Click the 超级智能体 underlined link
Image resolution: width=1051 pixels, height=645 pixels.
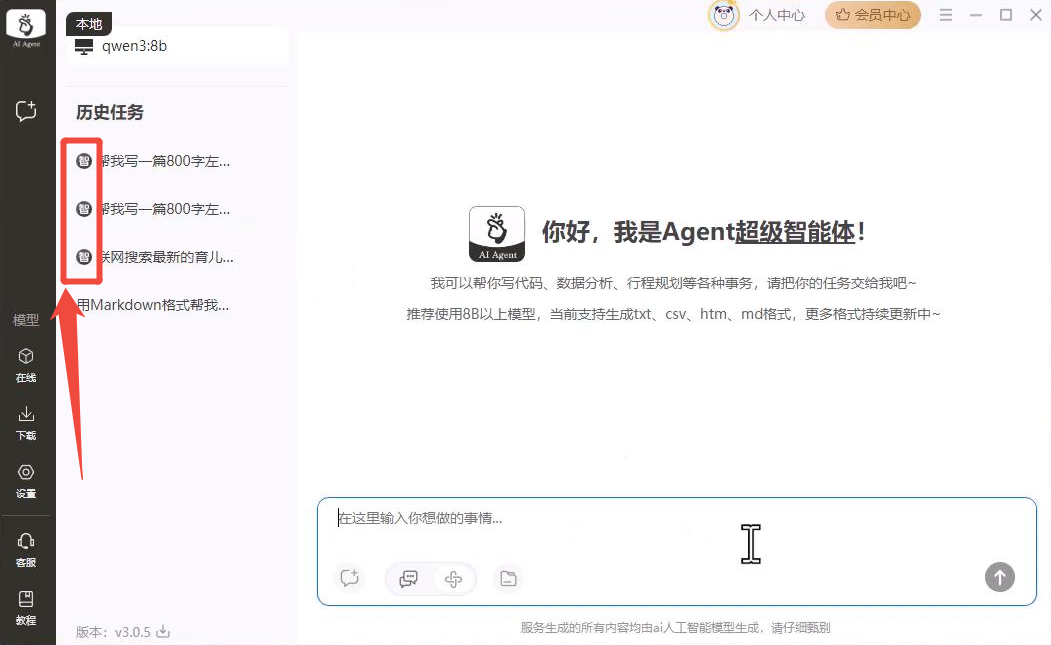pos(796,232)
